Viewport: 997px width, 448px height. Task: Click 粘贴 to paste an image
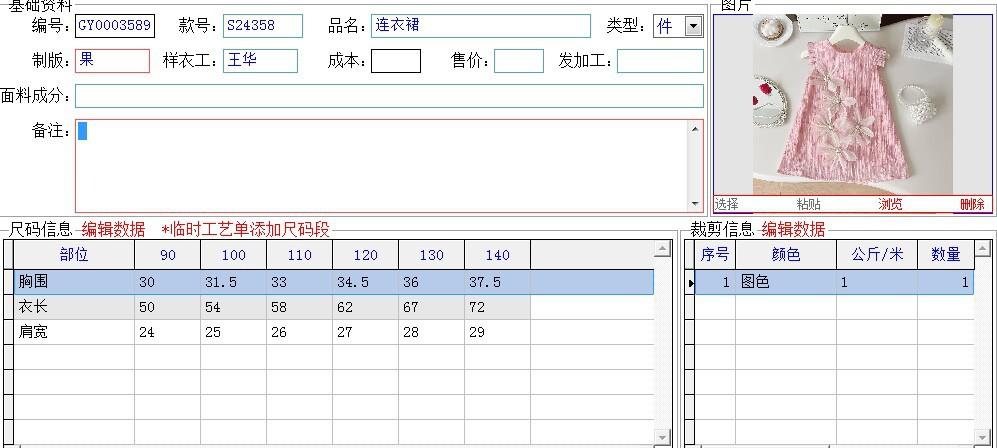coord(808,204)
